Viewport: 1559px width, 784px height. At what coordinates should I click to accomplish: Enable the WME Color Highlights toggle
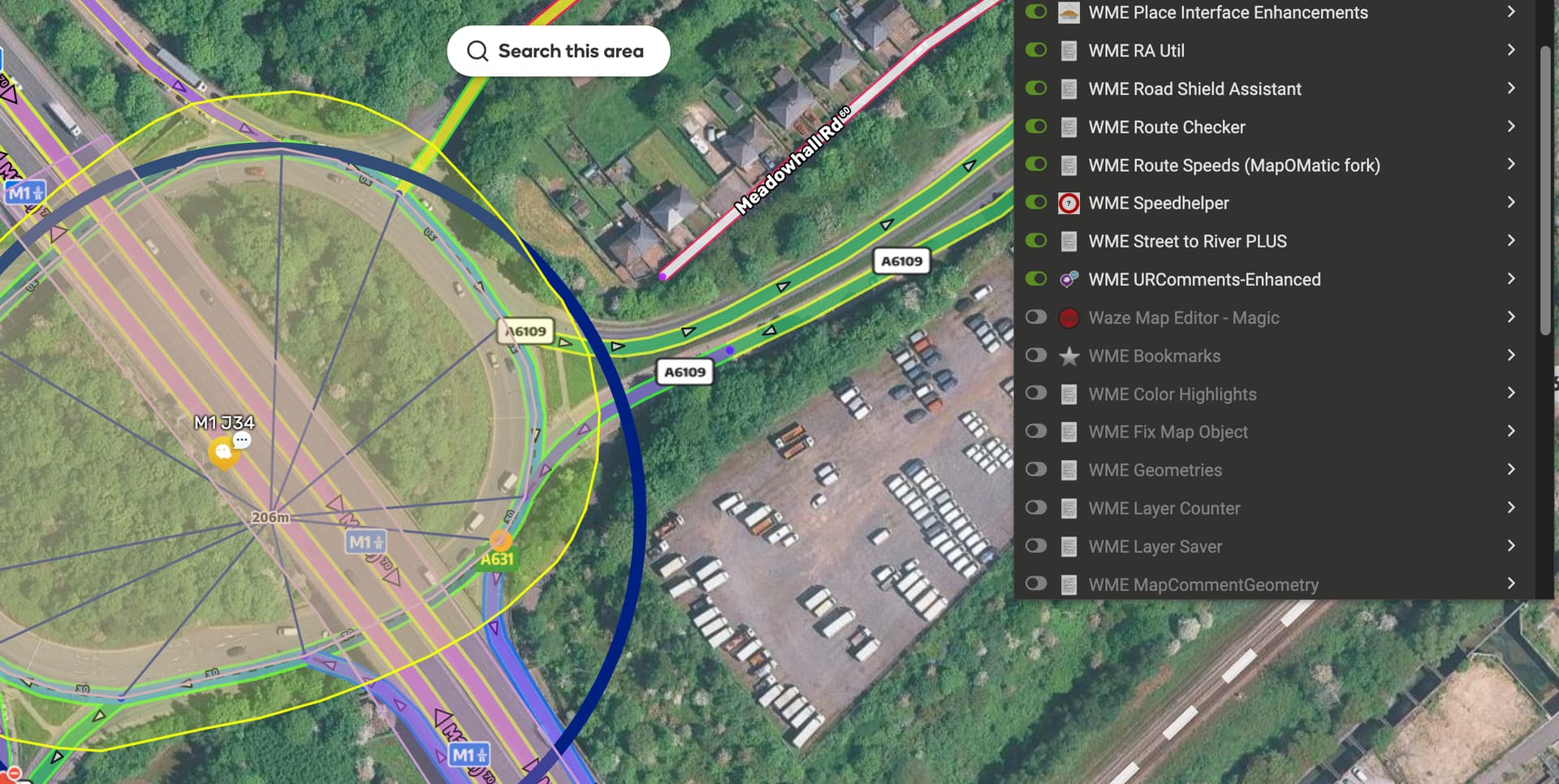(x=1036, y=394)
